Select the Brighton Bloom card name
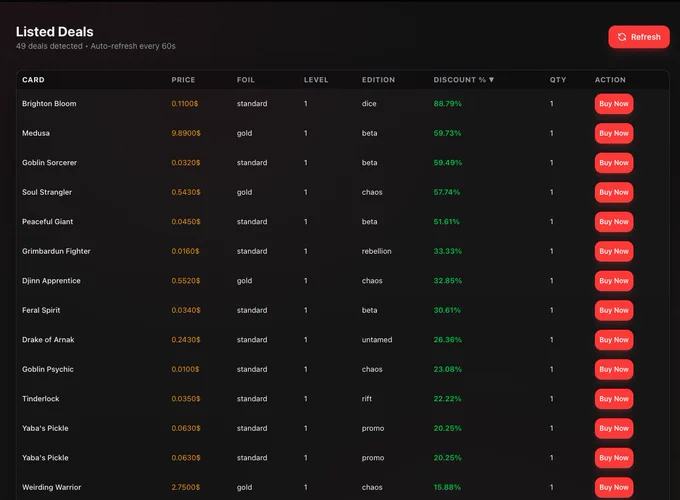680x500 pixels. pyautogui.click(x=49, y=104)
